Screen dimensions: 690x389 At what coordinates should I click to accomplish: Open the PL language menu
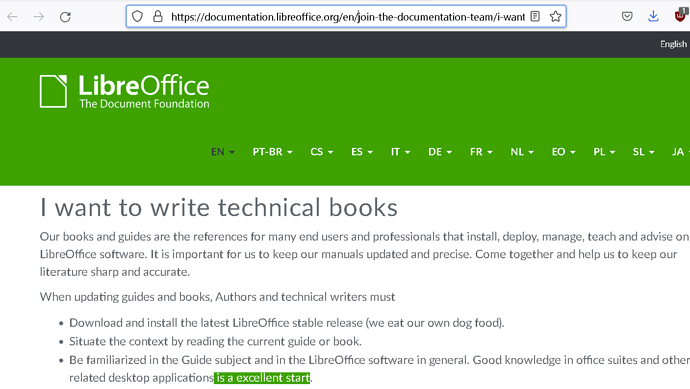[604, 152]
